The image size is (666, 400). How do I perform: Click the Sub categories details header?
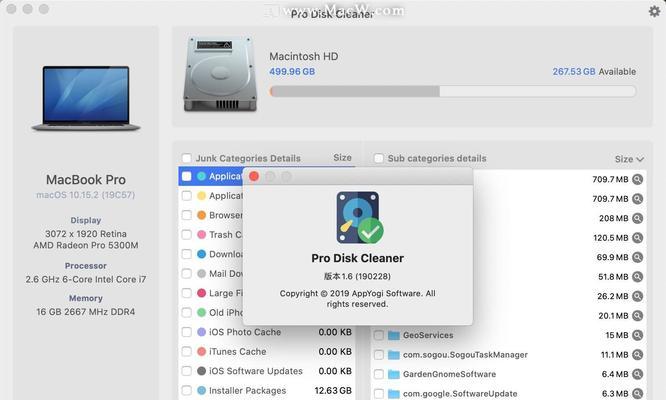(437, 158)
